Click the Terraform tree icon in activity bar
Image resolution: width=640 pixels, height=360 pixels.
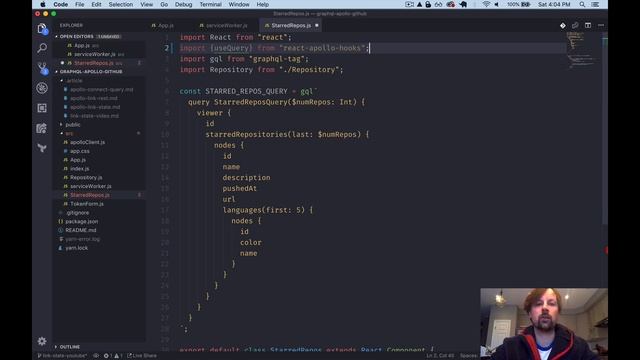pyautogui.click(x=42, y=148)
